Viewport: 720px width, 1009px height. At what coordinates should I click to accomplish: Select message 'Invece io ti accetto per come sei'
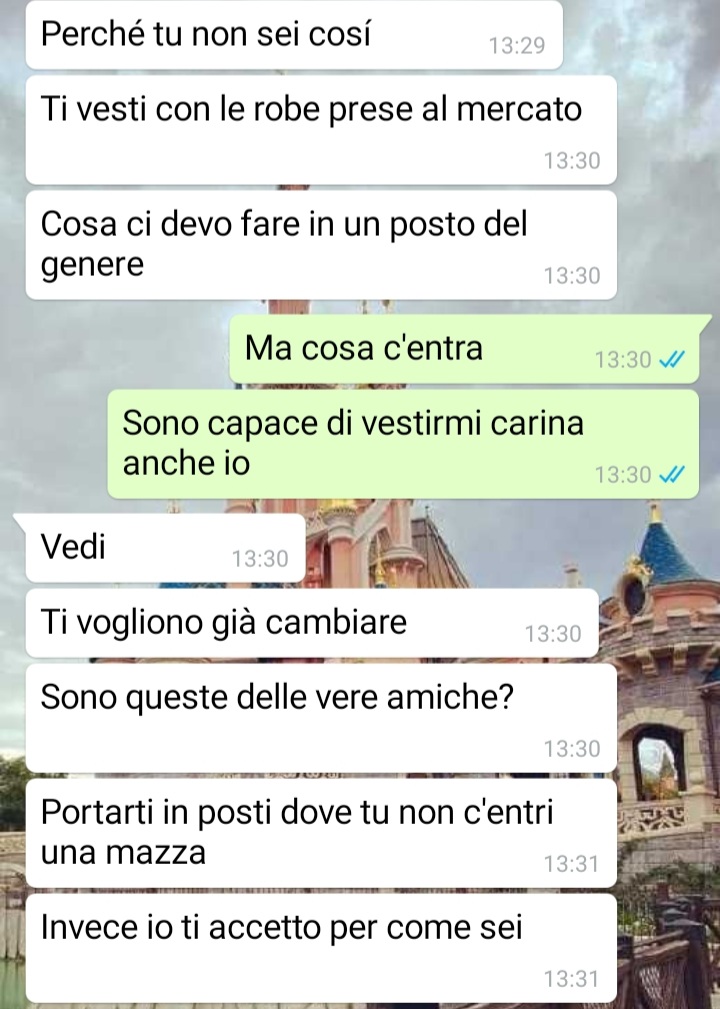tap(321, 948)
